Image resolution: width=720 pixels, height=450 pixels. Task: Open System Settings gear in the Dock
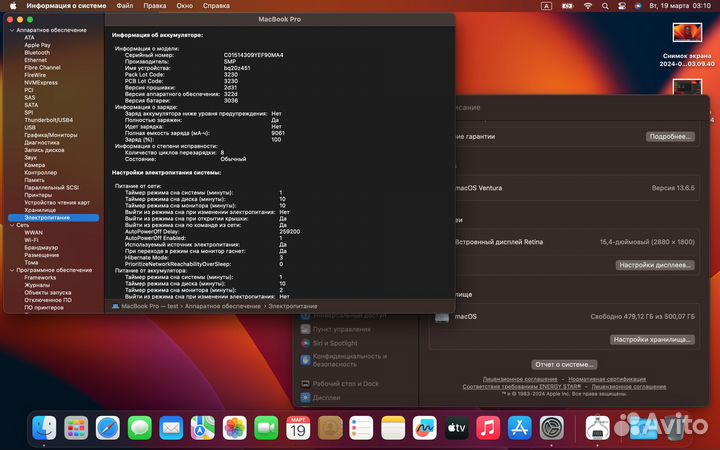pos(551,428)
